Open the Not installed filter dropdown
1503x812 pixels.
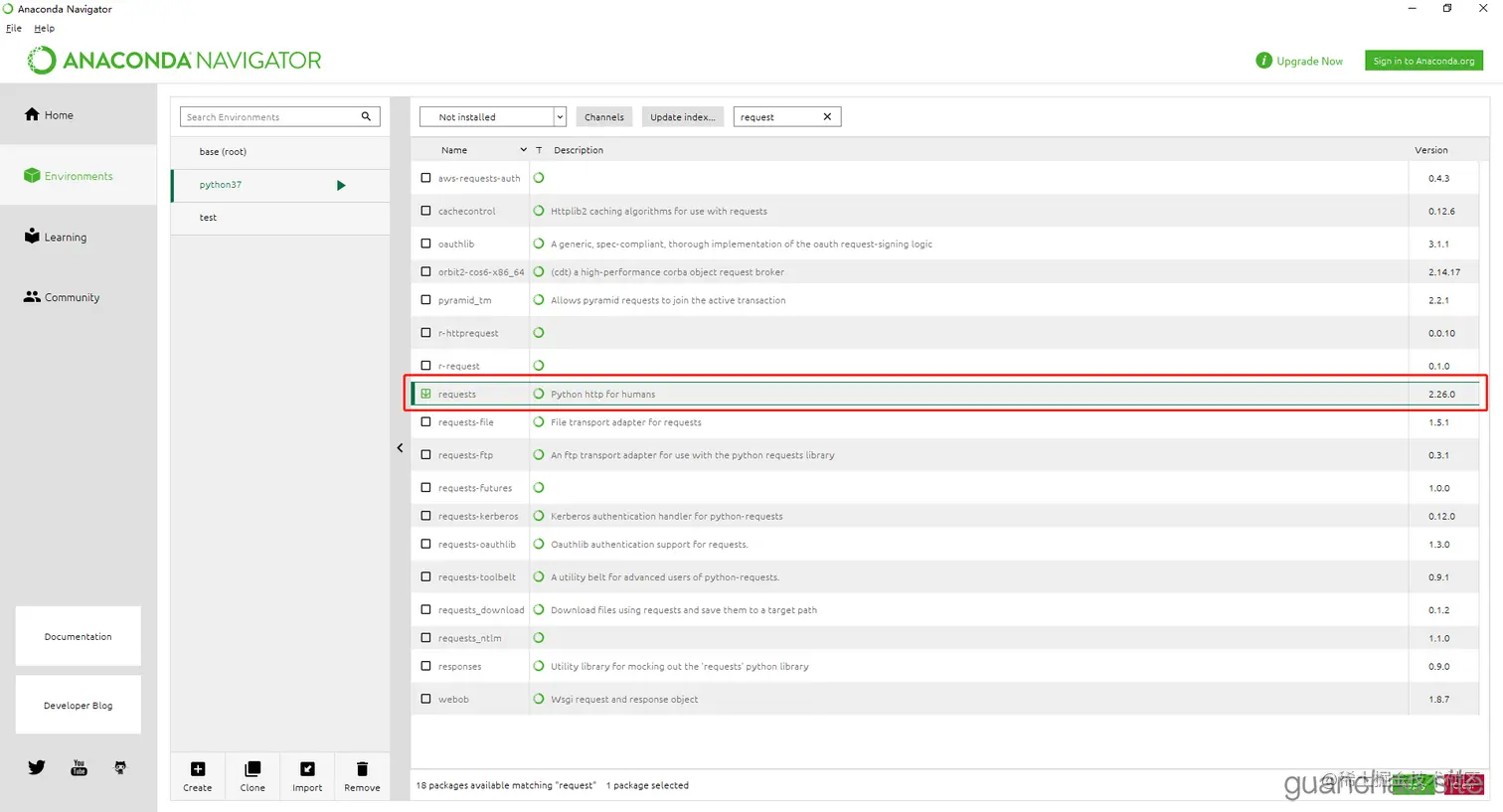click(493, 116)
